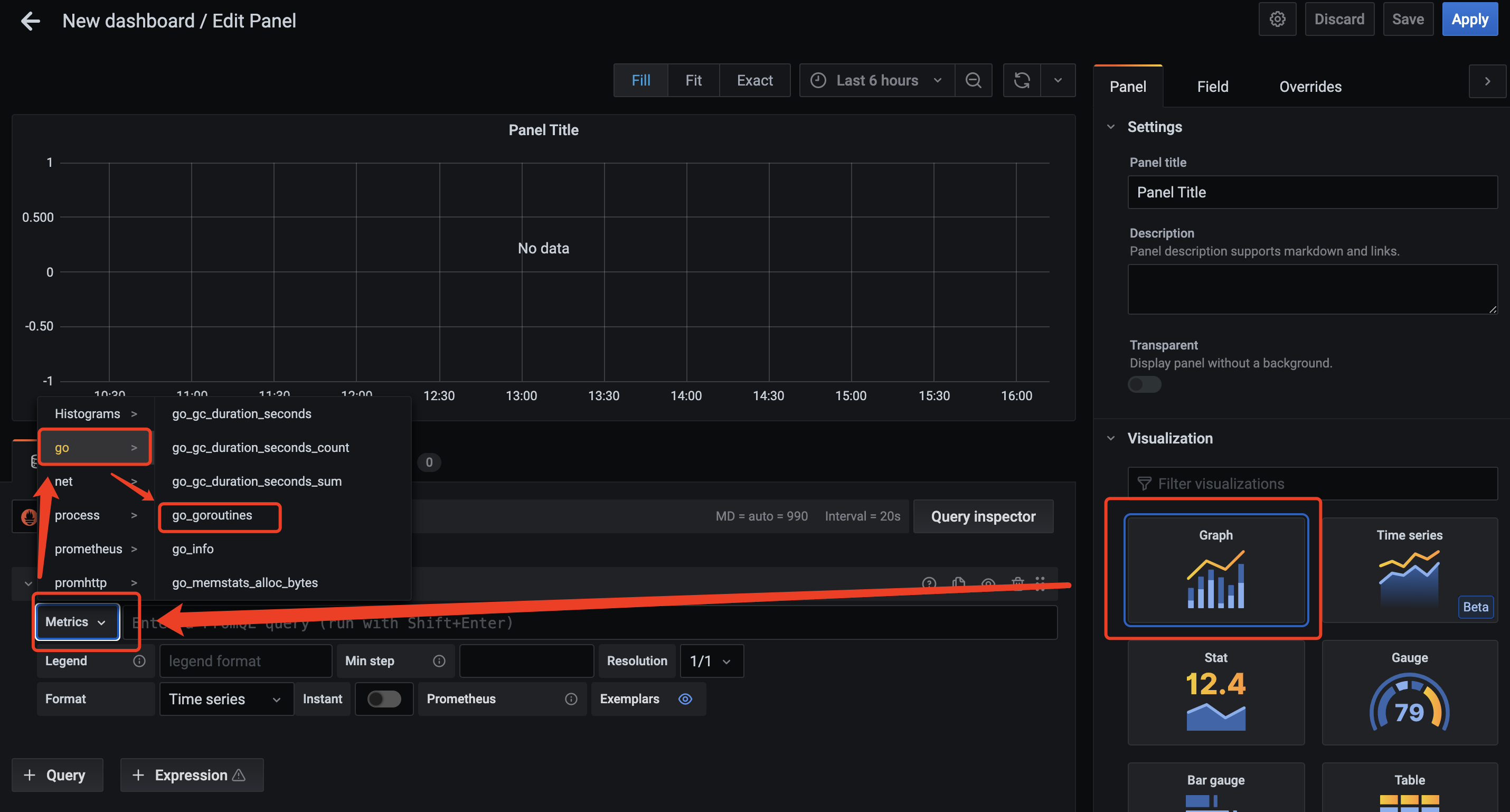Image resolution: width=1510 pixels, height=812 pixels.
Task: Expand the net metric category
Action: click(96, 481)
